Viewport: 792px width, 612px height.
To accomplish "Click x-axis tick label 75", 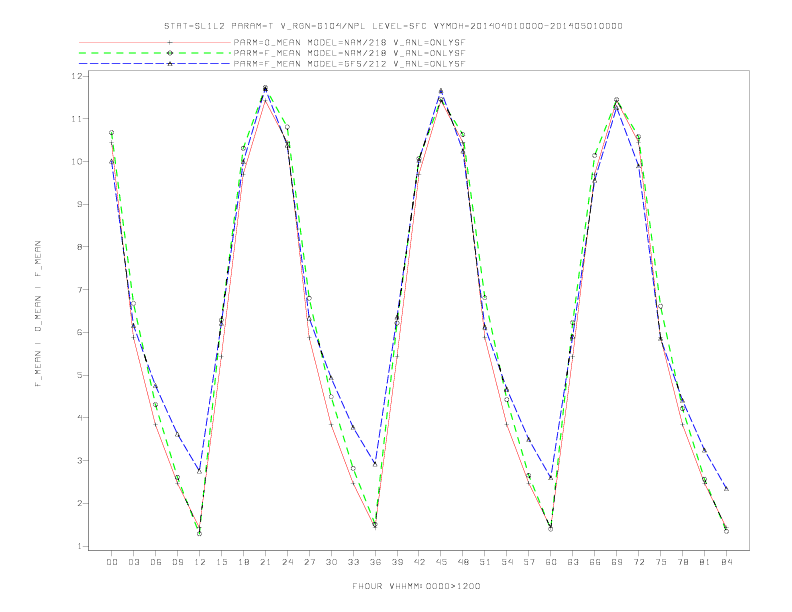I will click(x=661, y=562).
